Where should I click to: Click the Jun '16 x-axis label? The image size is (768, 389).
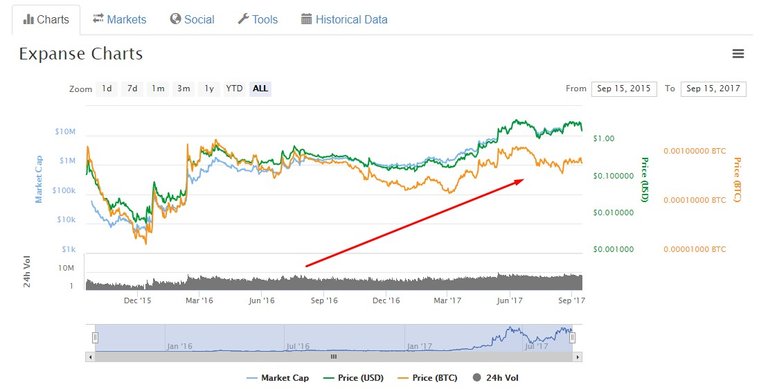[x=262, y=300]
